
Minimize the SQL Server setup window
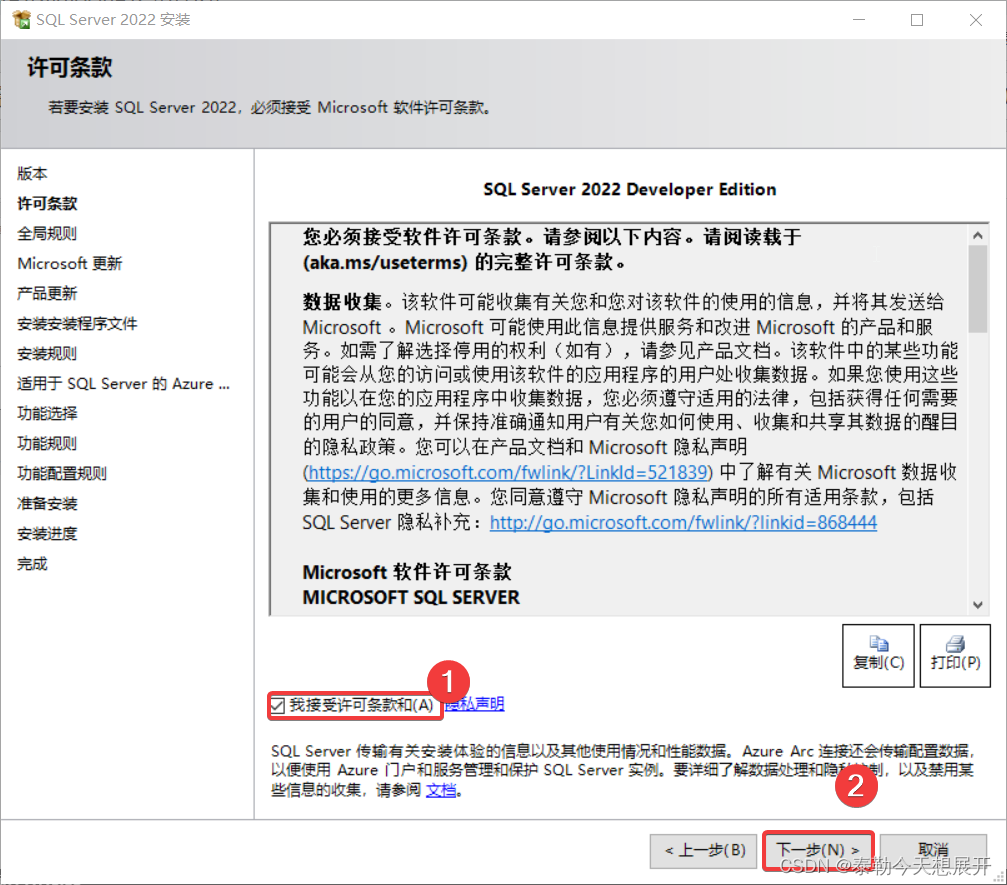[859, 20]
